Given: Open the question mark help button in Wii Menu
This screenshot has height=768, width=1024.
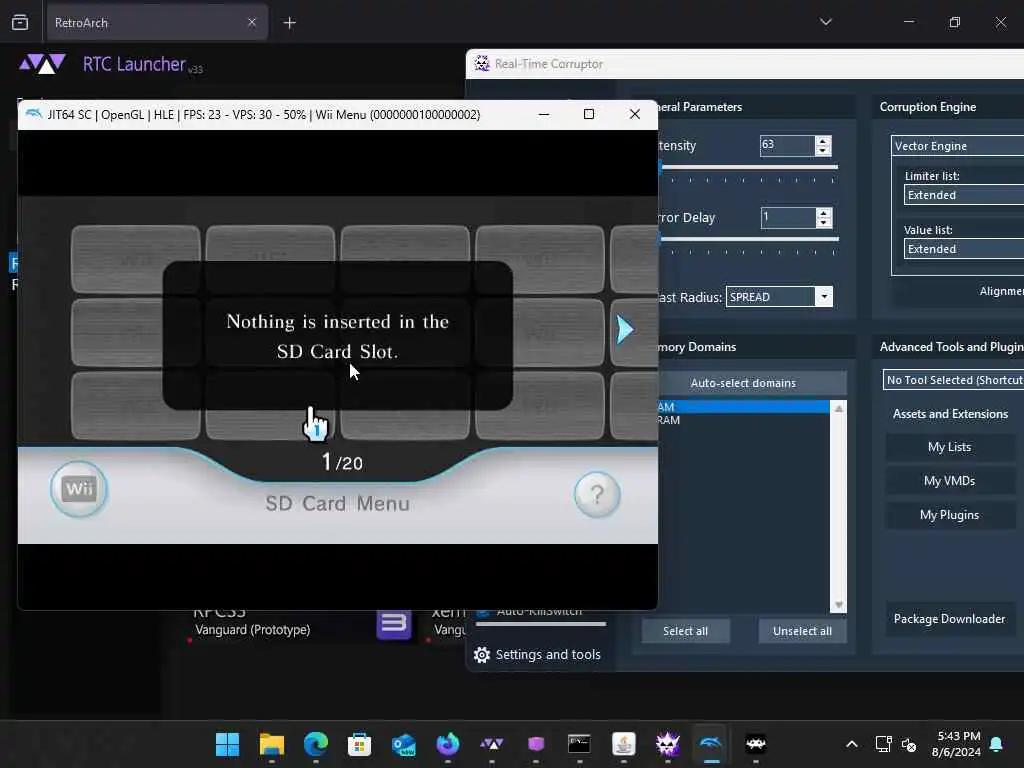Looking at the screenshot, I should (597, 494).
